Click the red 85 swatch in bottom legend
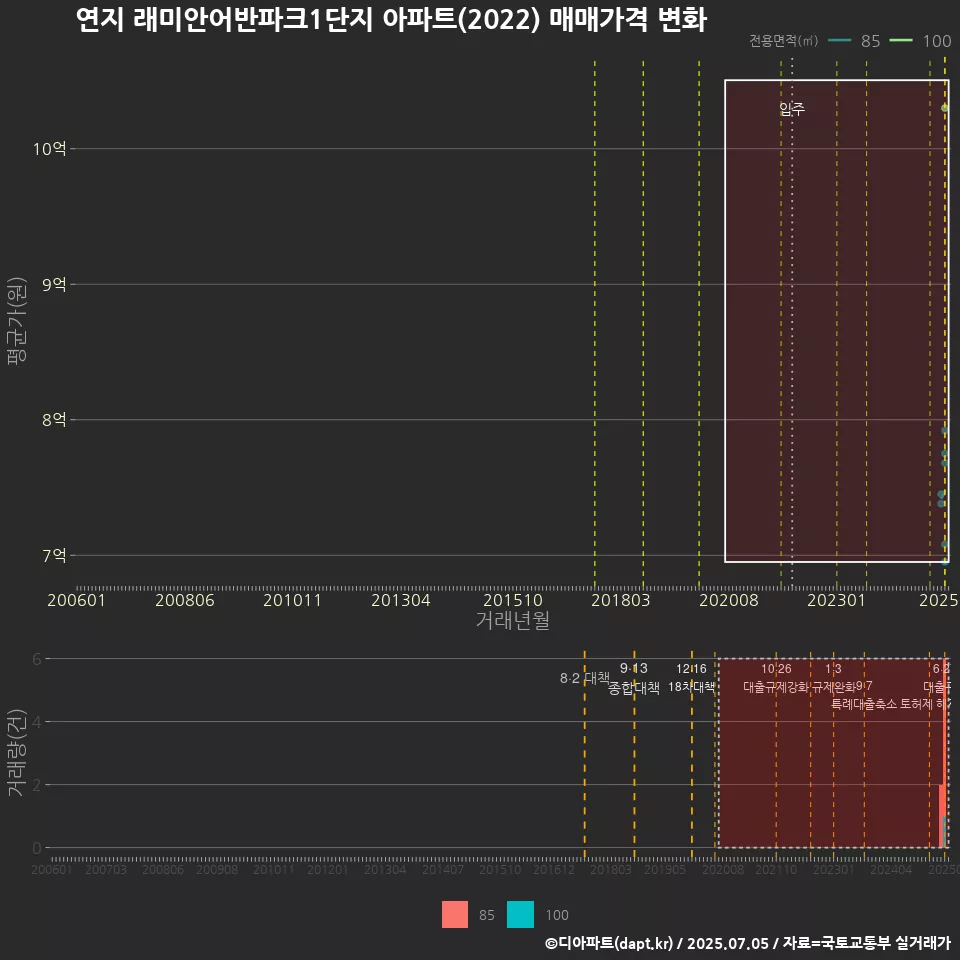Viewport: 960px width, 960px height. point(454,914)
